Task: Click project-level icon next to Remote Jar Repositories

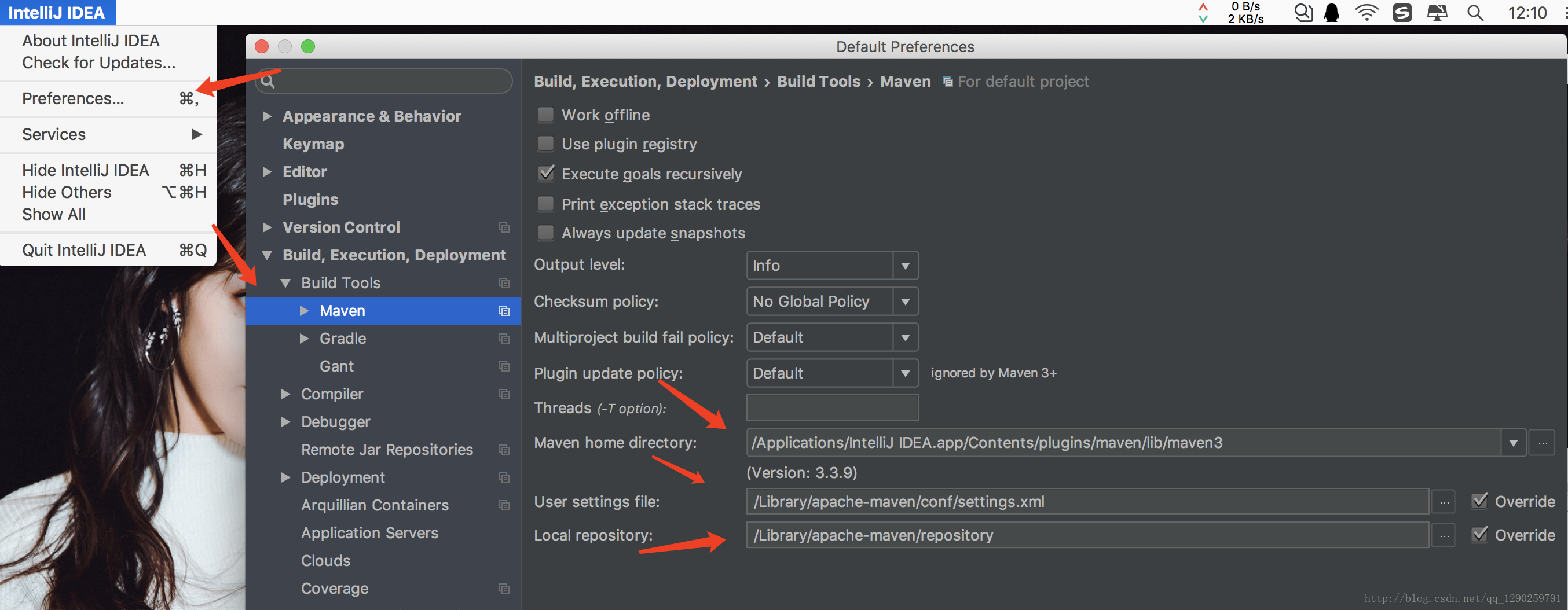Action: [504, 450]
